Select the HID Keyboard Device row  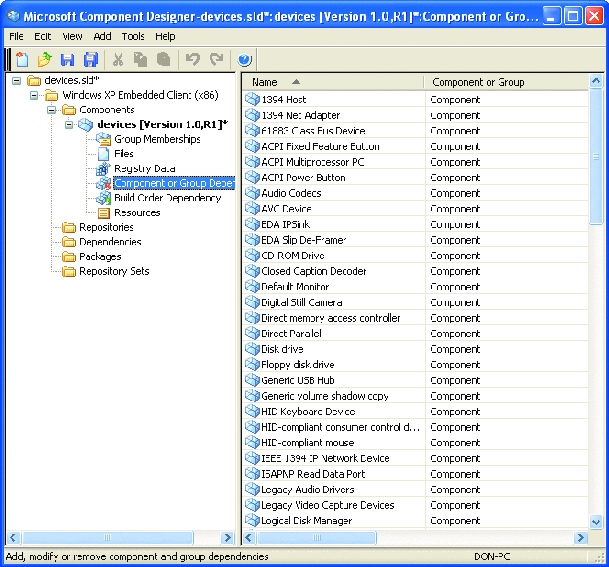(x=416, y=411)
